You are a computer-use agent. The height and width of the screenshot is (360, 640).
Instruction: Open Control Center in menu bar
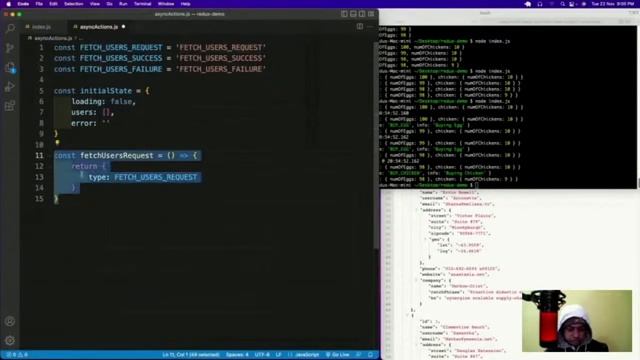[572, 4]
